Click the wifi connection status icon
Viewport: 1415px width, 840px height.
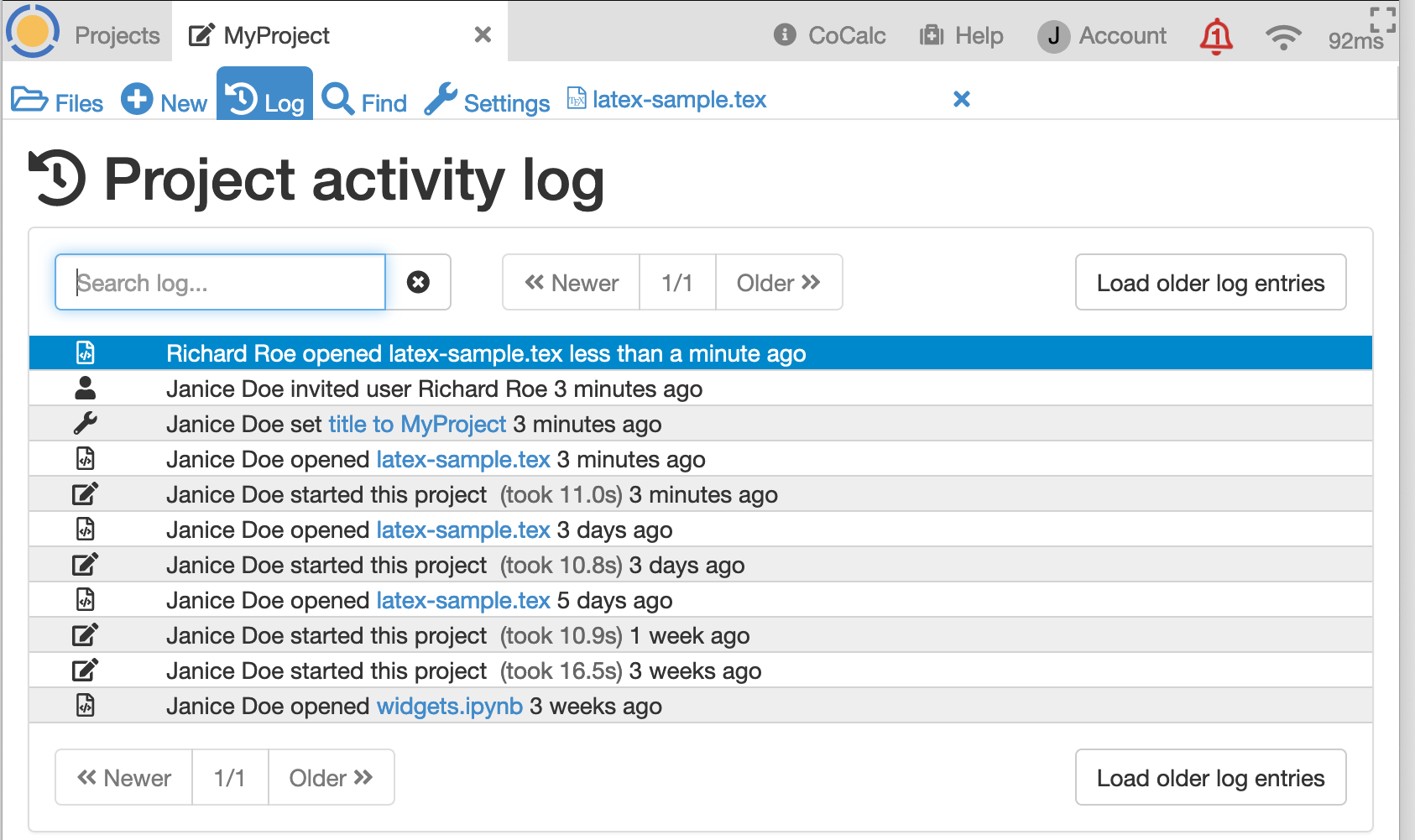1282,37
